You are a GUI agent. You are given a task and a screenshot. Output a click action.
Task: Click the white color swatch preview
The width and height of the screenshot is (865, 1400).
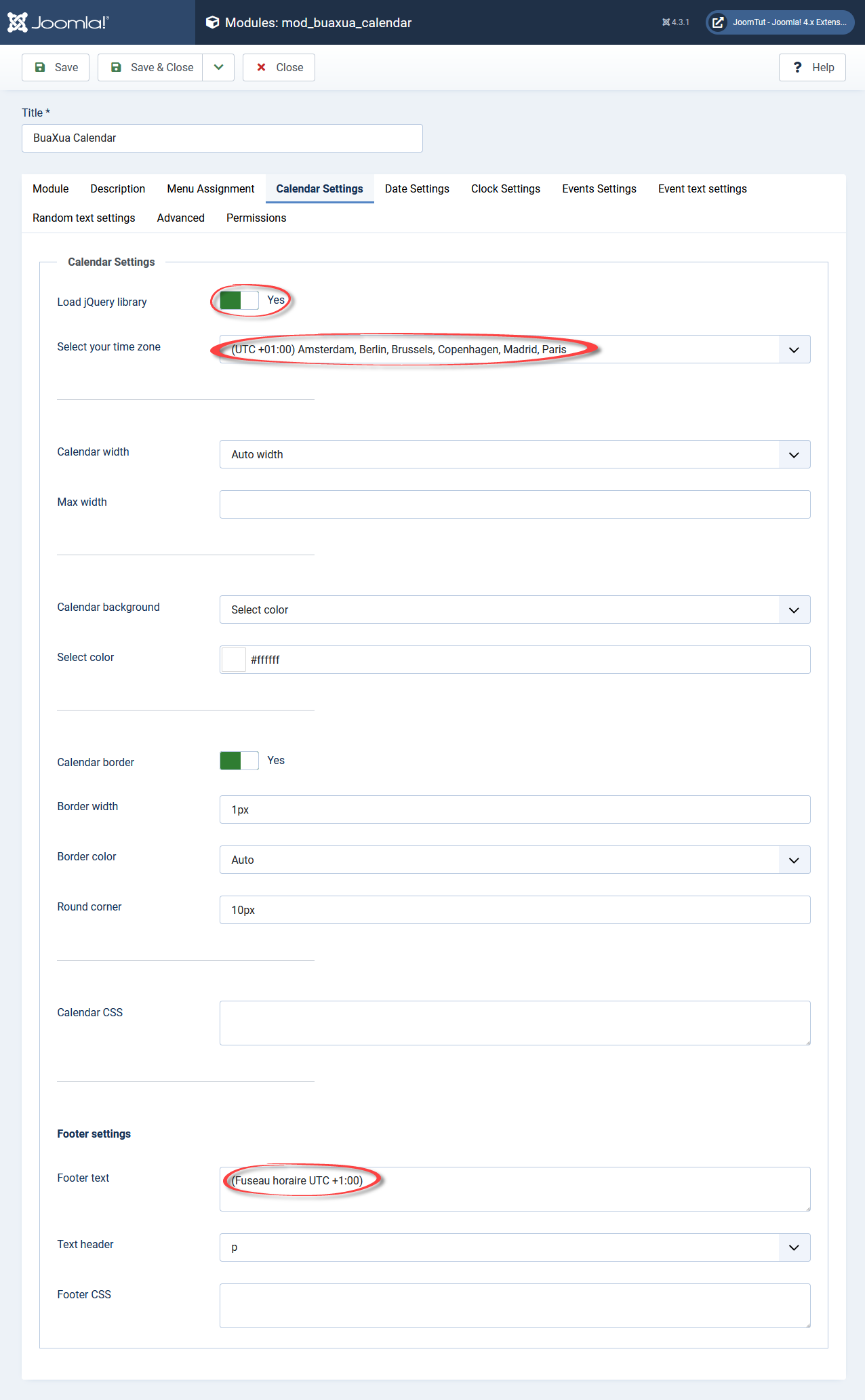pyautogui.click(x=234, y=660)
